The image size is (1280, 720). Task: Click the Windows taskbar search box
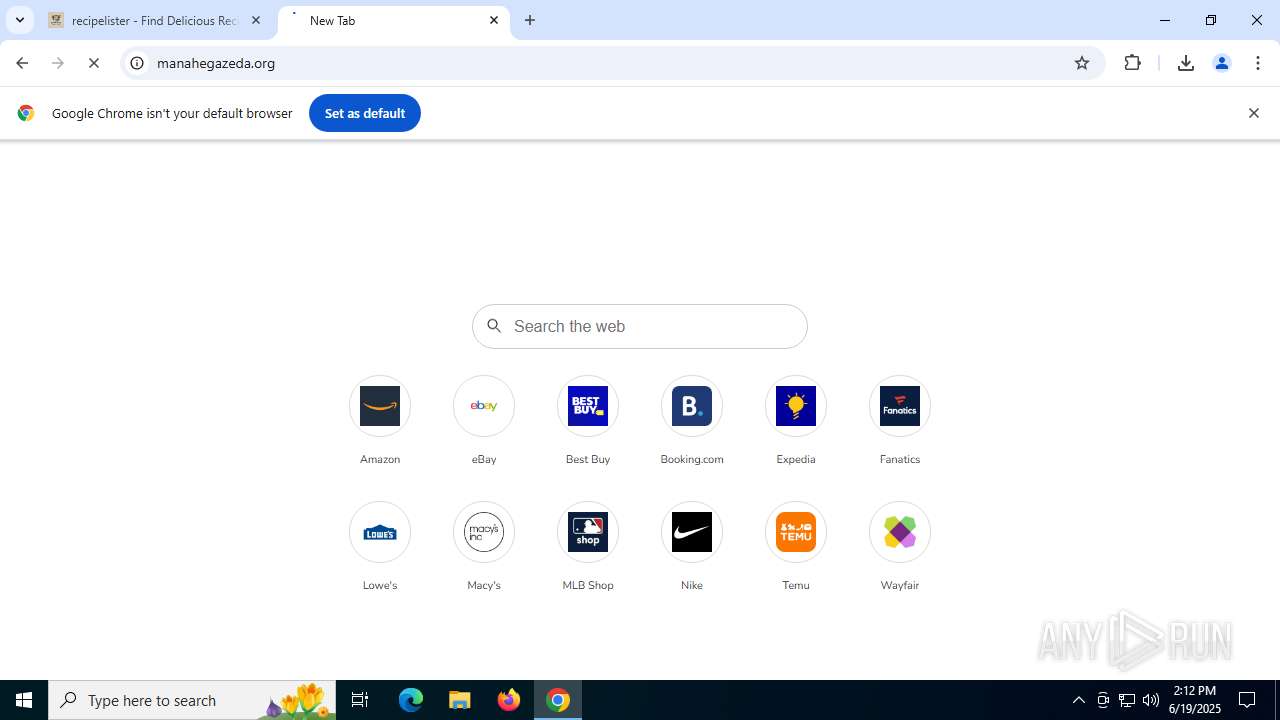[x=192, y=700]
